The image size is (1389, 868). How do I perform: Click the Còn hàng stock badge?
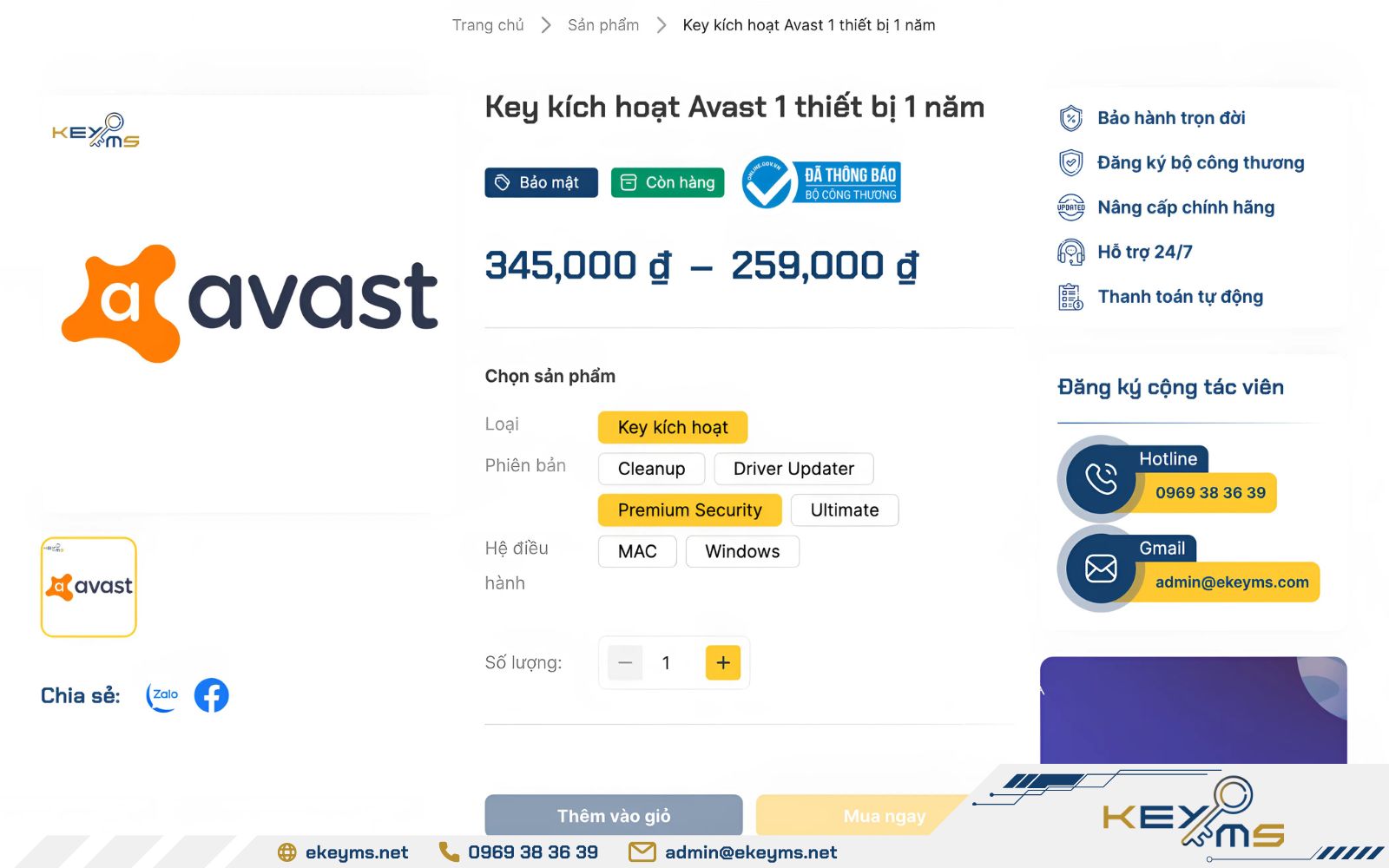coord(668,182)
